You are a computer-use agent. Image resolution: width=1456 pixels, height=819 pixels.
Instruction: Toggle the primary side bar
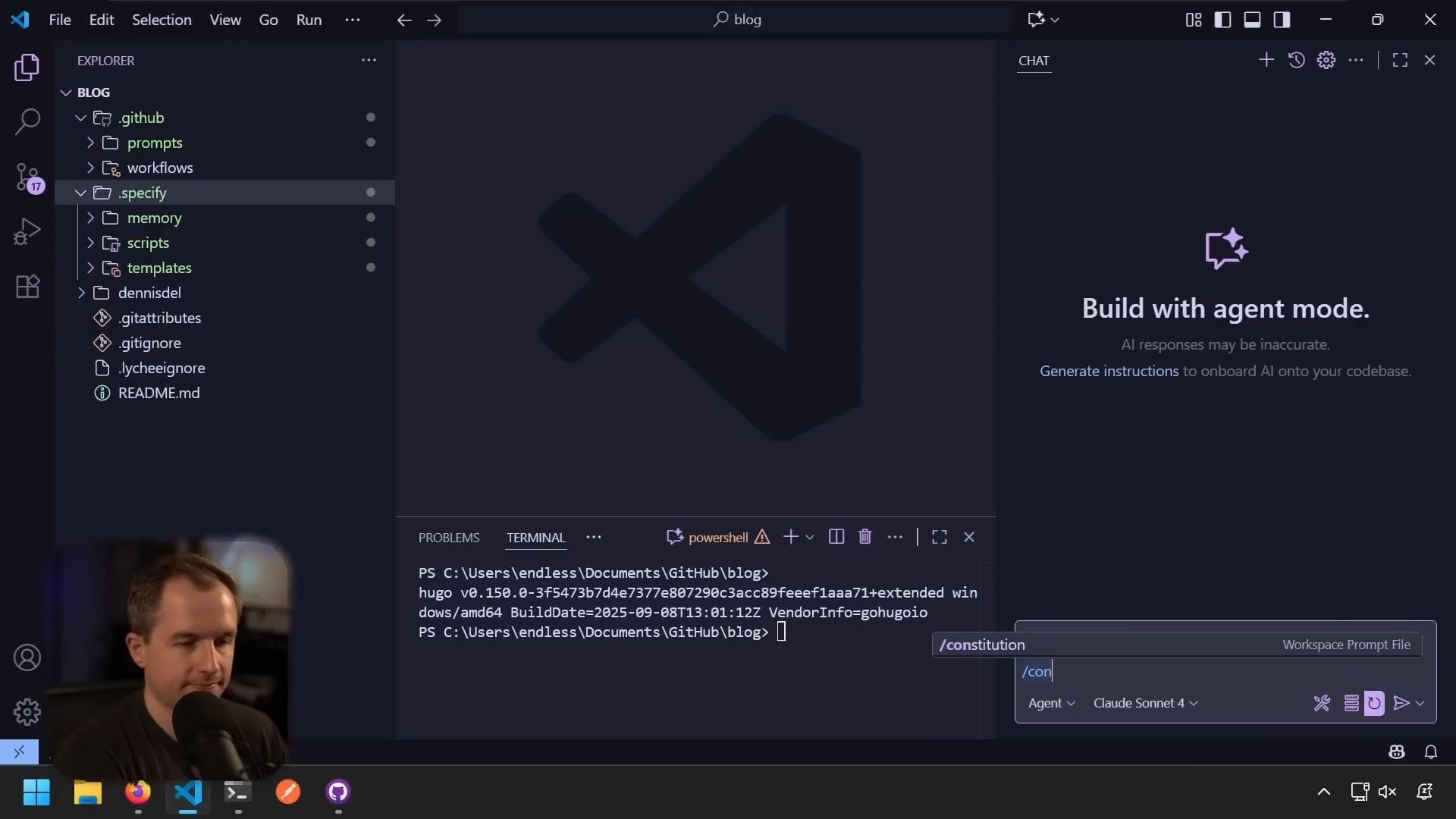tap(1222, 20)
